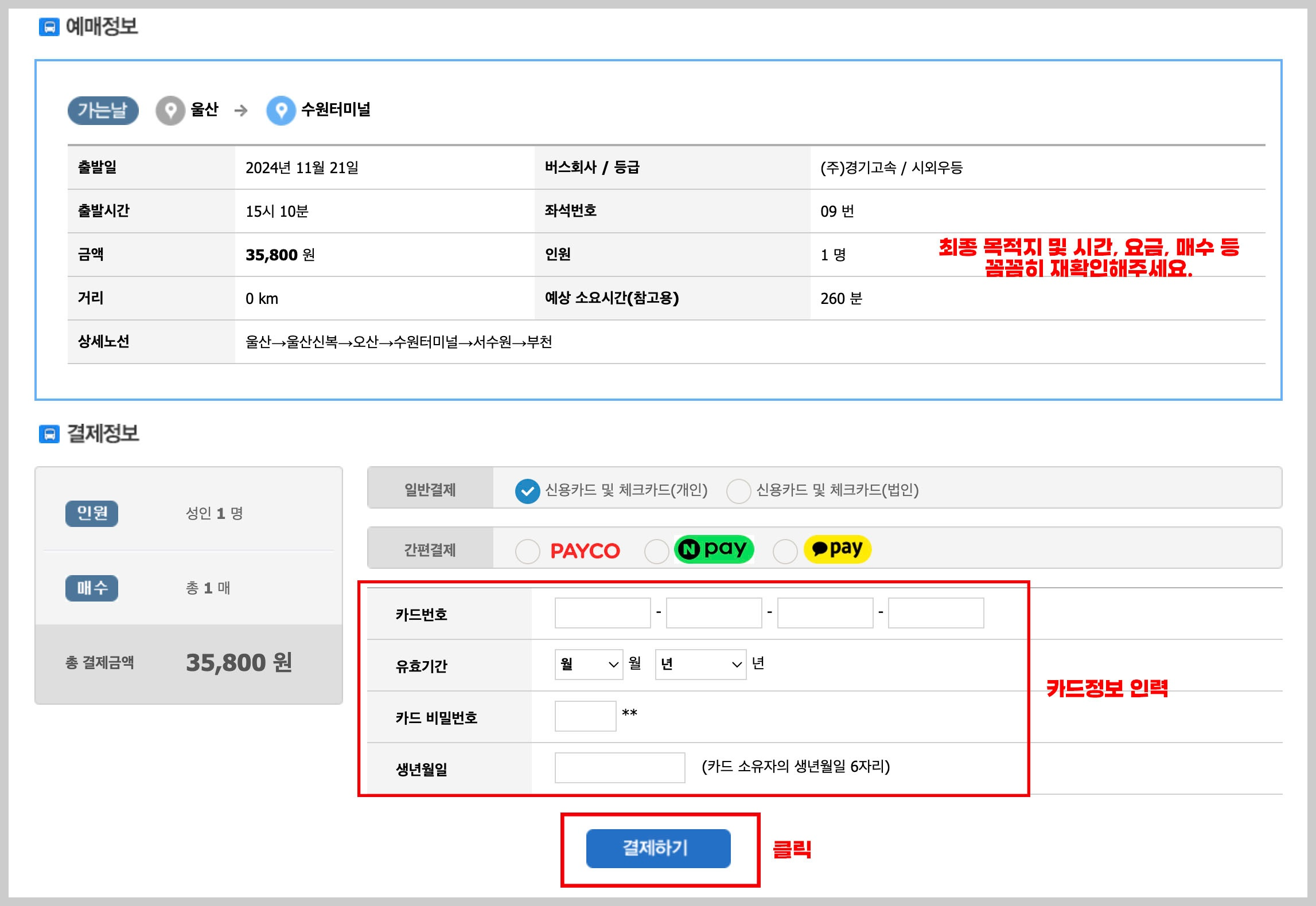The height and width of the screenshot is (906, 1316).
Task: Click the location pin beside 수원터미널
Action: tap(281, 109)
